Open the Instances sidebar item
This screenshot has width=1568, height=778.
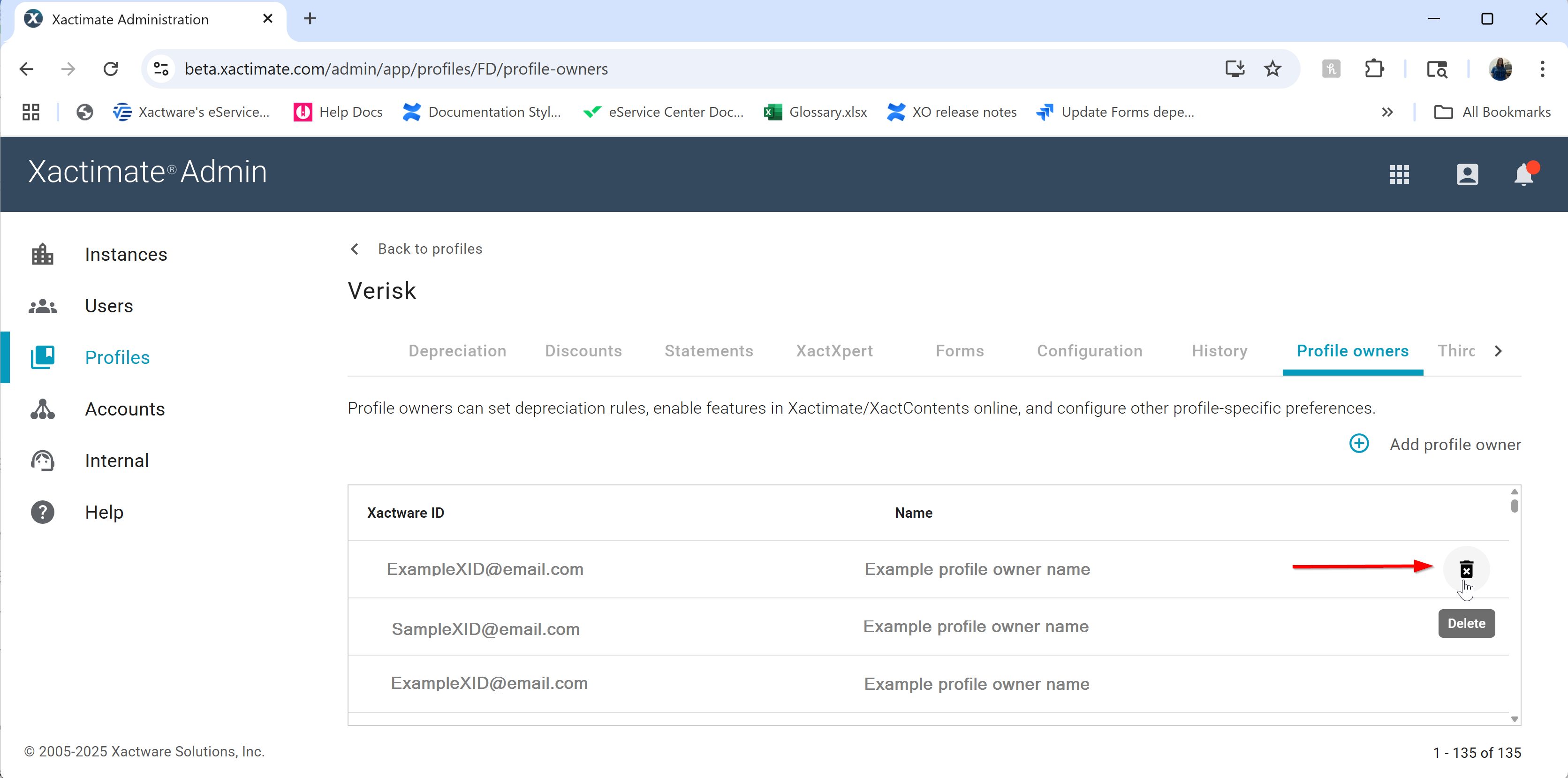tap(126, 255)
